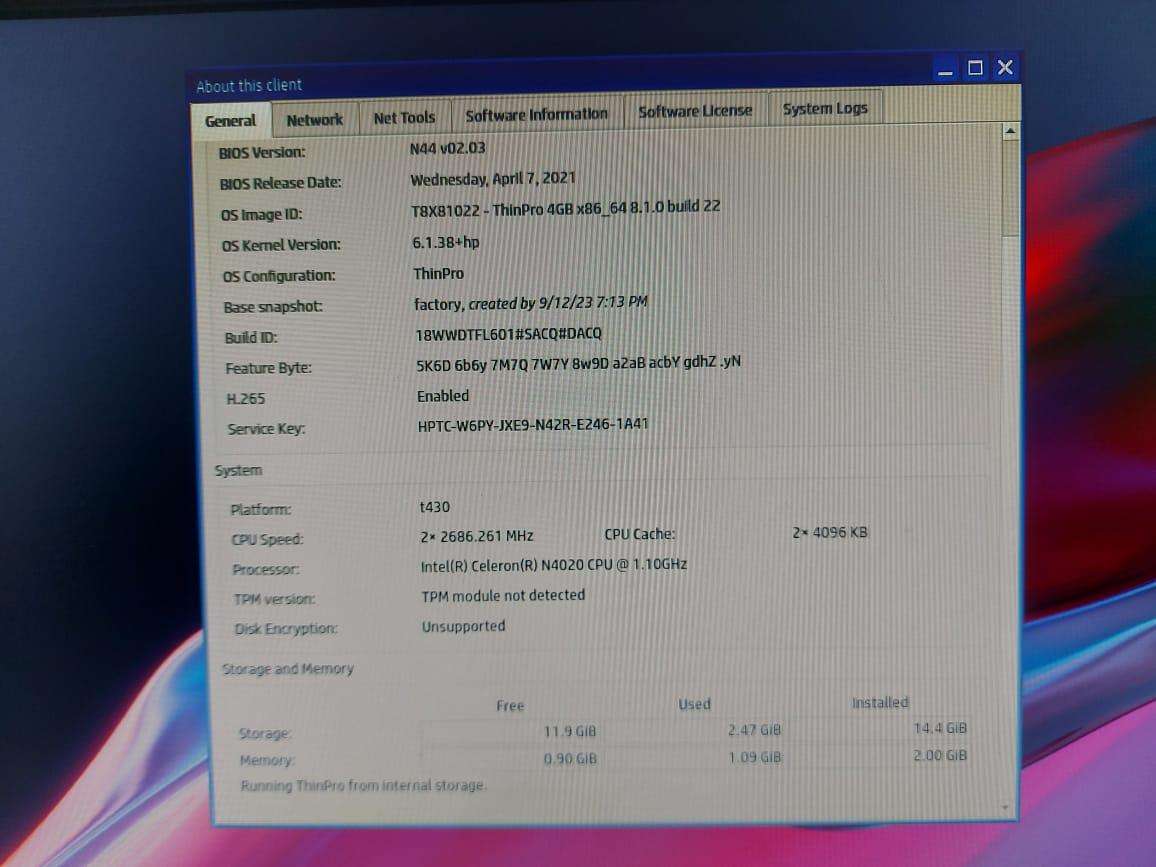
Task: Minimize the About this client window
Action: [944, 68]
